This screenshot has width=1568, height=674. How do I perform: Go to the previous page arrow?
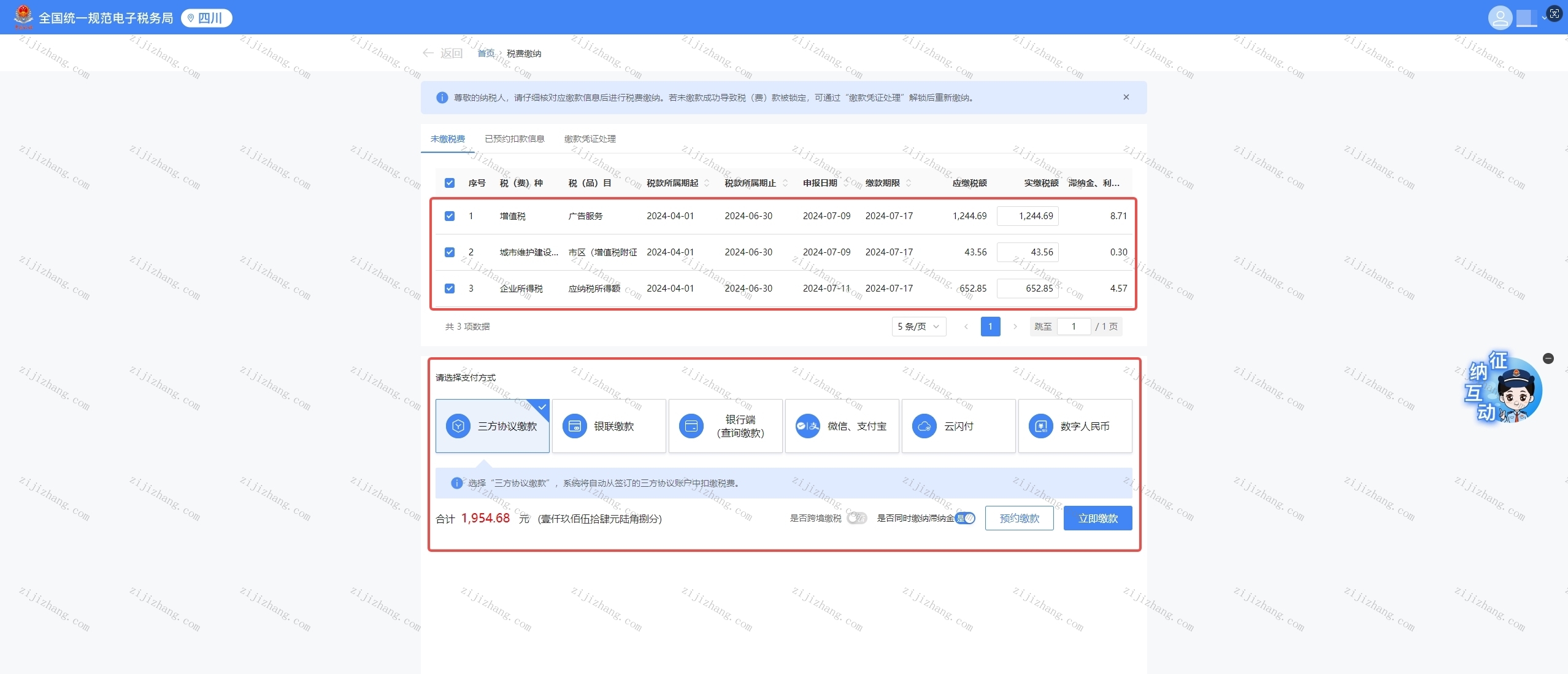coord(966,327)
